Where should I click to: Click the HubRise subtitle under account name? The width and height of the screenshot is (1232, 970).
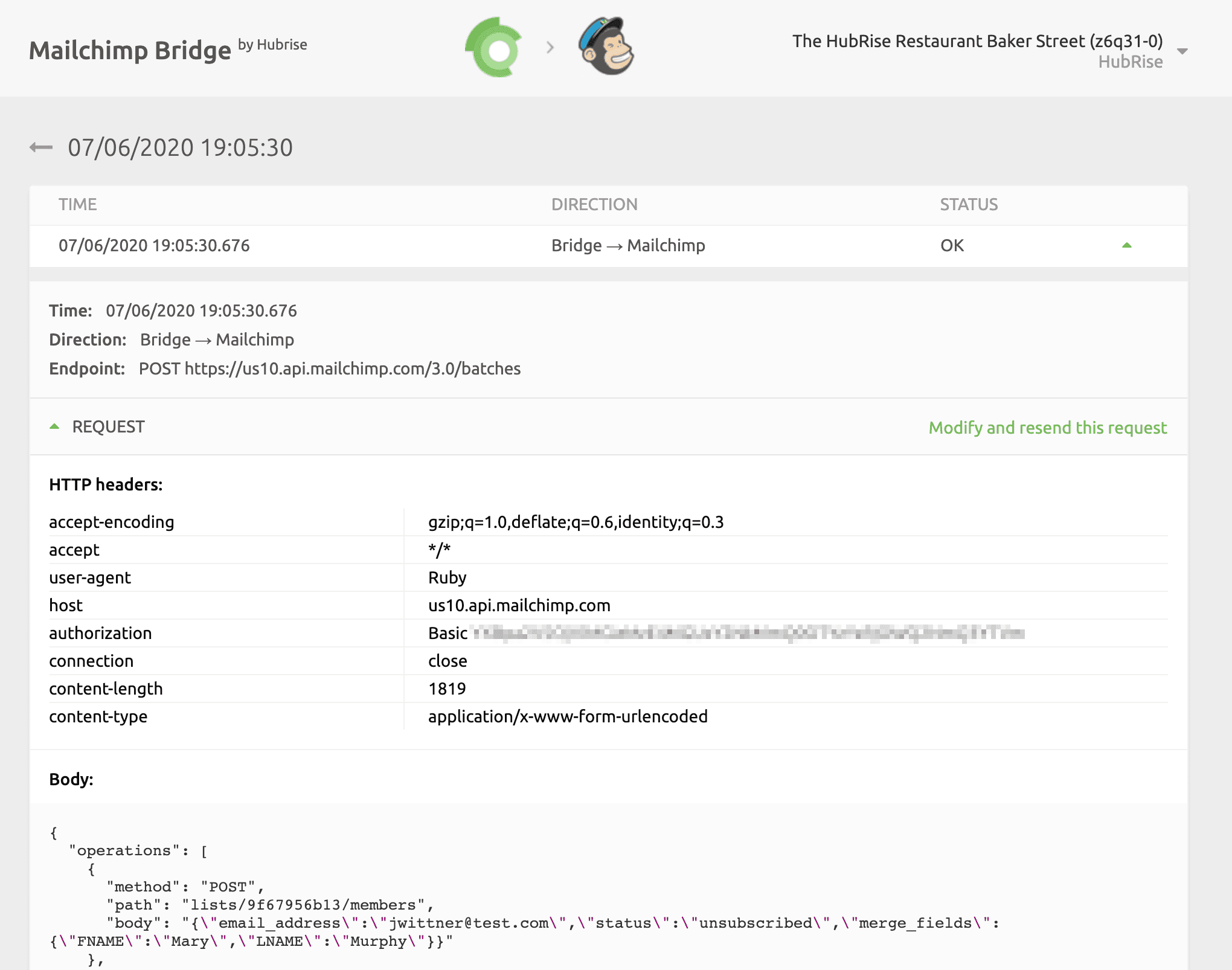click(1130, 62)
